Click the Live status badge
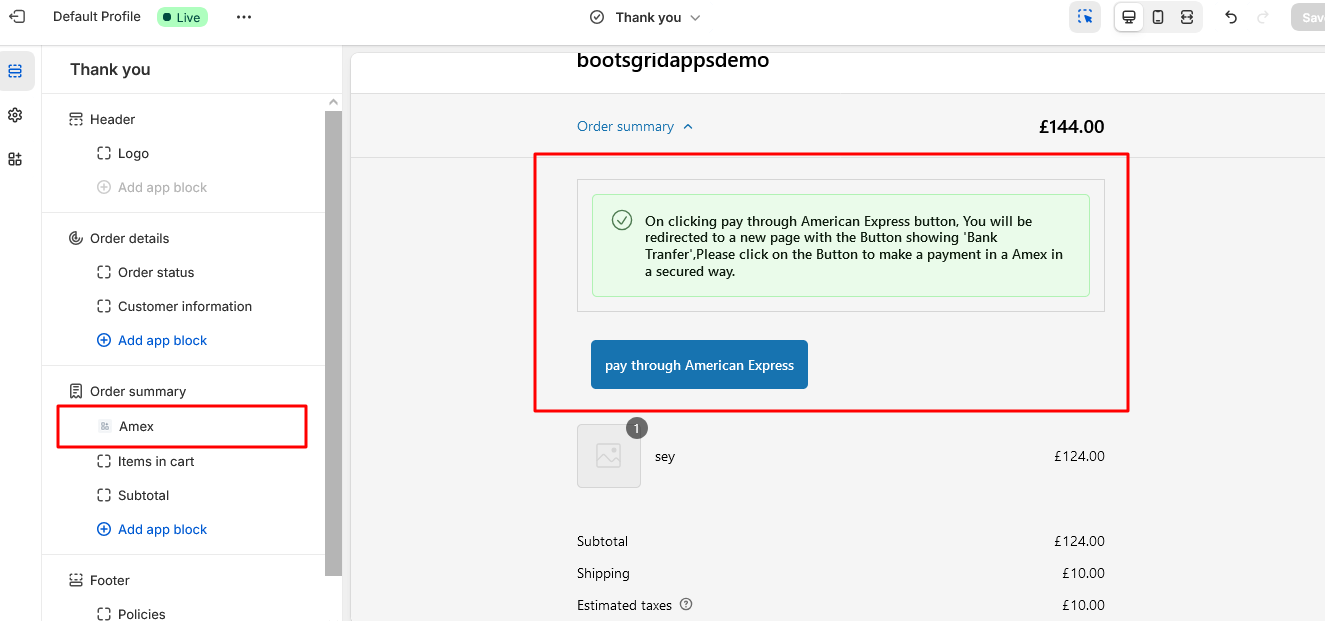Viewport: 1325px width, 621px height. tap(182, 17)
